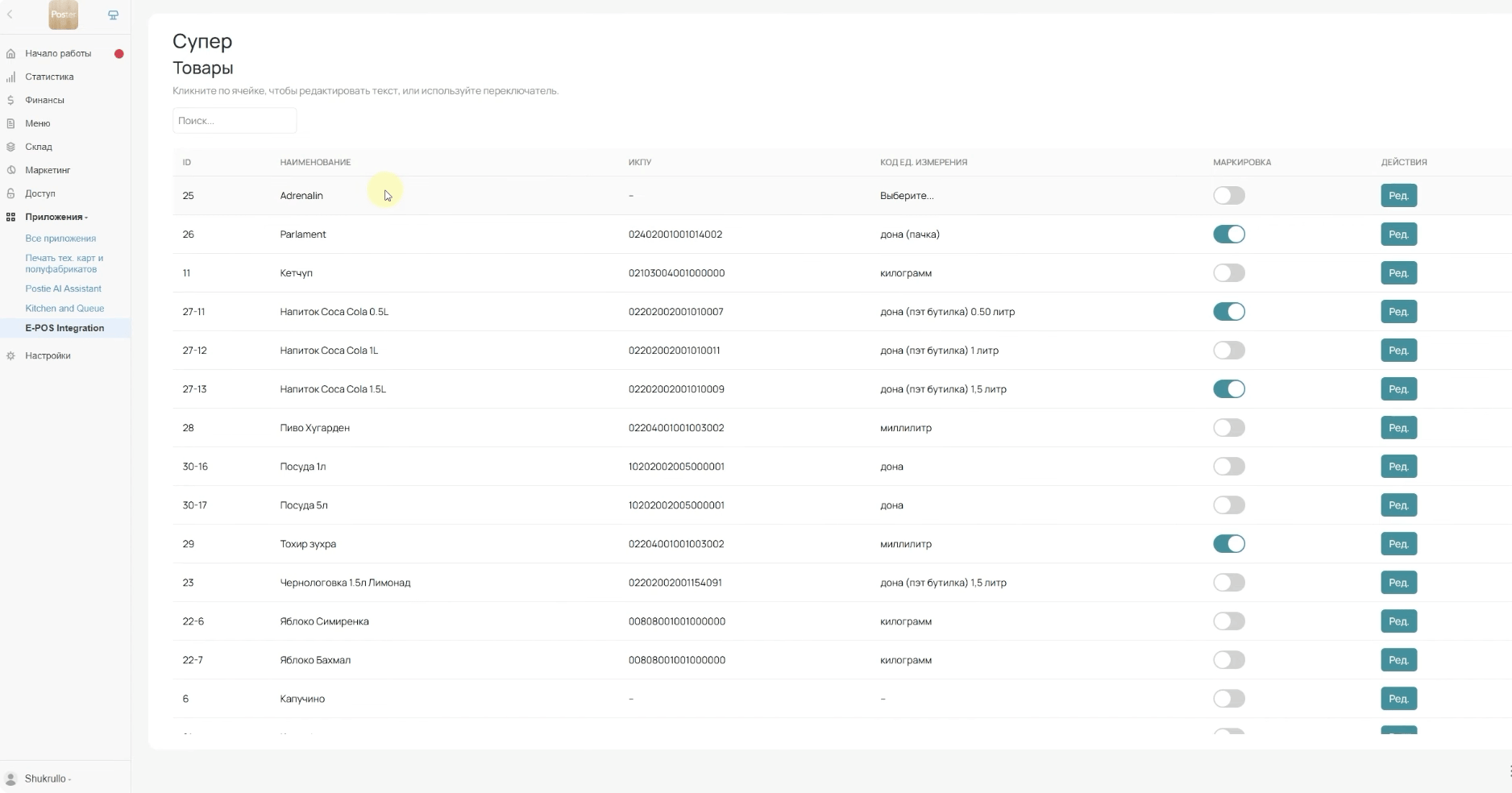Open Kitchen and Queue app page
This screenshot has height=793, width=1512.
tap(64, 309)
